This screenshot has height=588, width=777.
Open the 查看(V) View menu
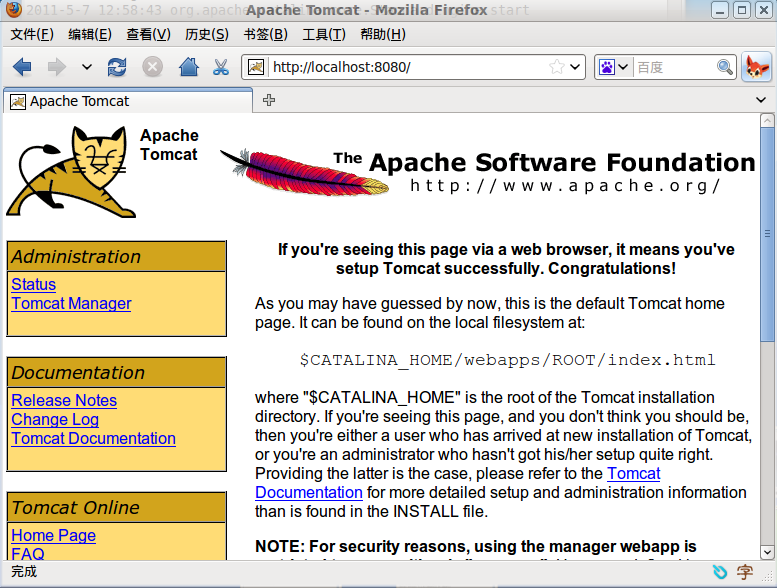(x=148, y=34)
